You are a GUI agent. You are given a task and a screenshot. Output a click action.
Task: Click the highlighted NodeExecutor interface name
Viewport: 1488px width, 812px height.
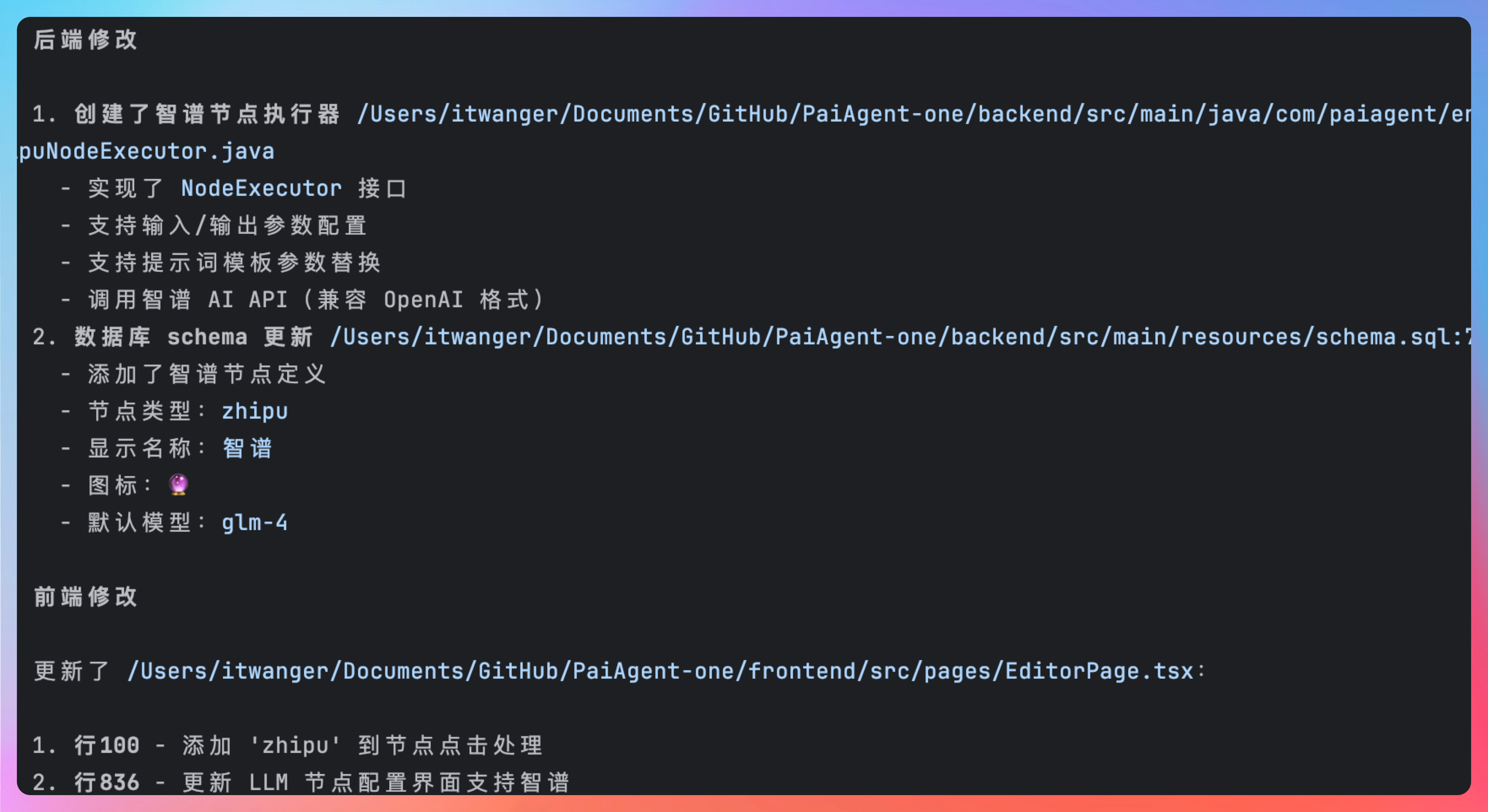click(261, 189)
